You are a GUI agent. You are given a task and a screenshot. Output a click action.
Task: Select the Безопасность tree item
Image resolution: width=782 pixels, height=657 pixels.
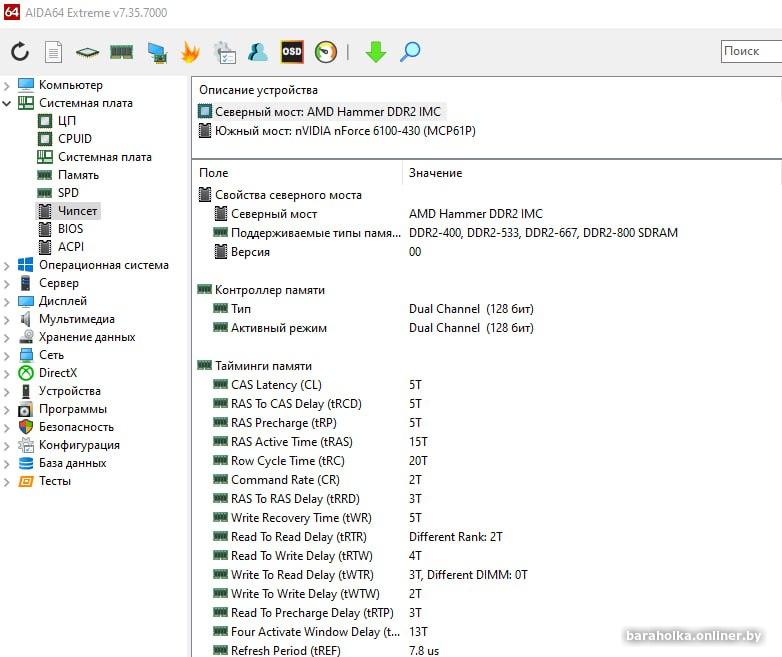point(76,427)
